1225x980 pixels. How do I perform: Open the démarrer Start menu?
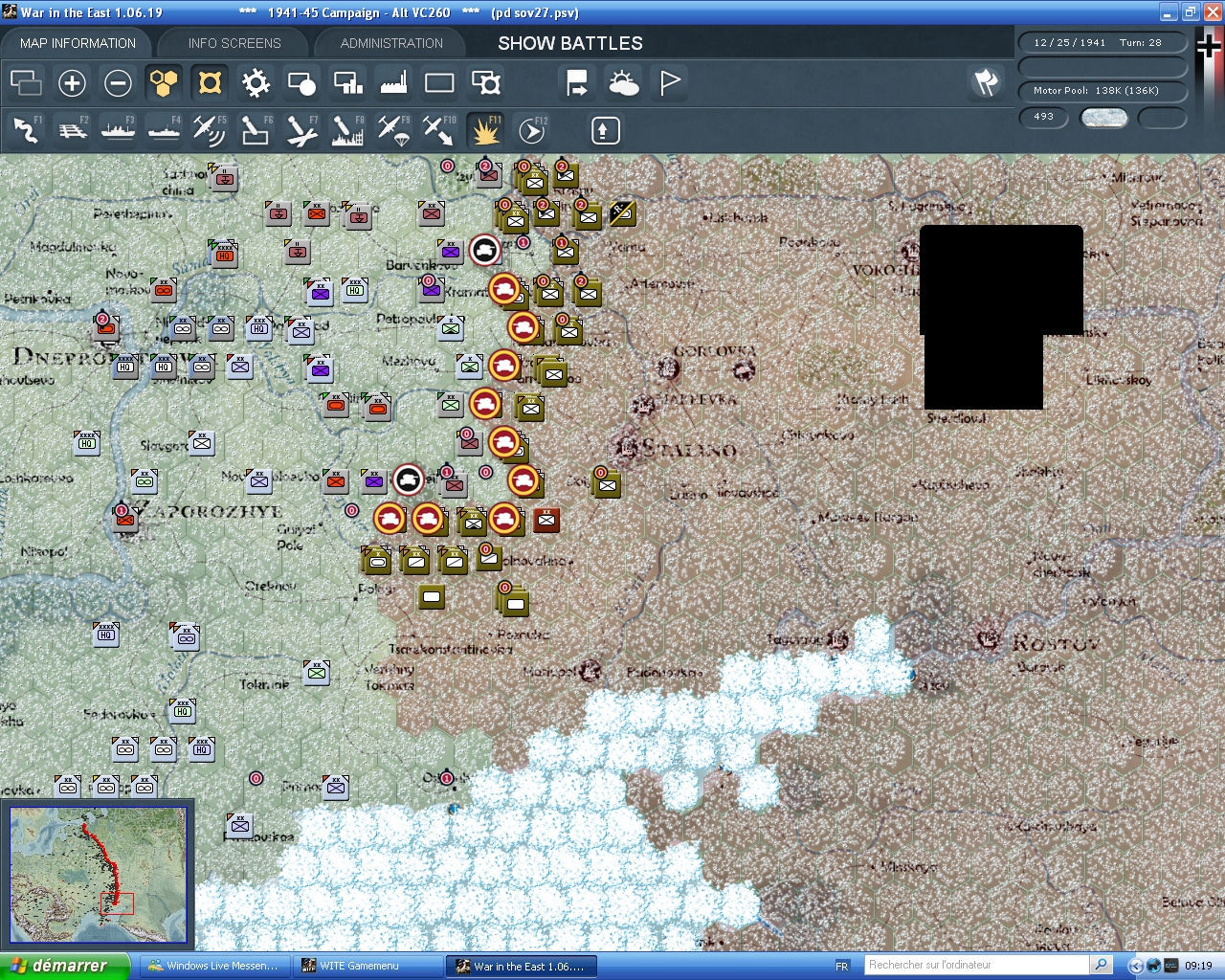point(57,965)
